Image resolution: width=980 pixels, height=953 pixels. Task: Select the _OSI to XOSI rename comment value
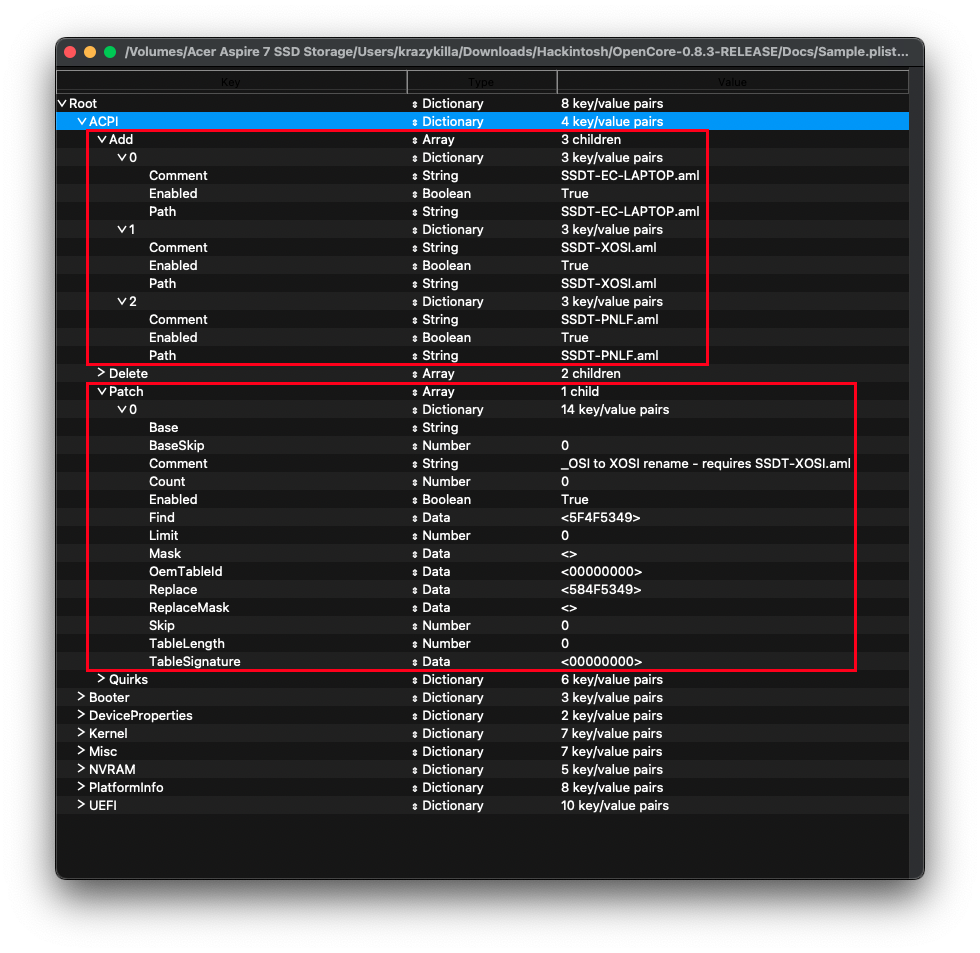tap(705, 464)
